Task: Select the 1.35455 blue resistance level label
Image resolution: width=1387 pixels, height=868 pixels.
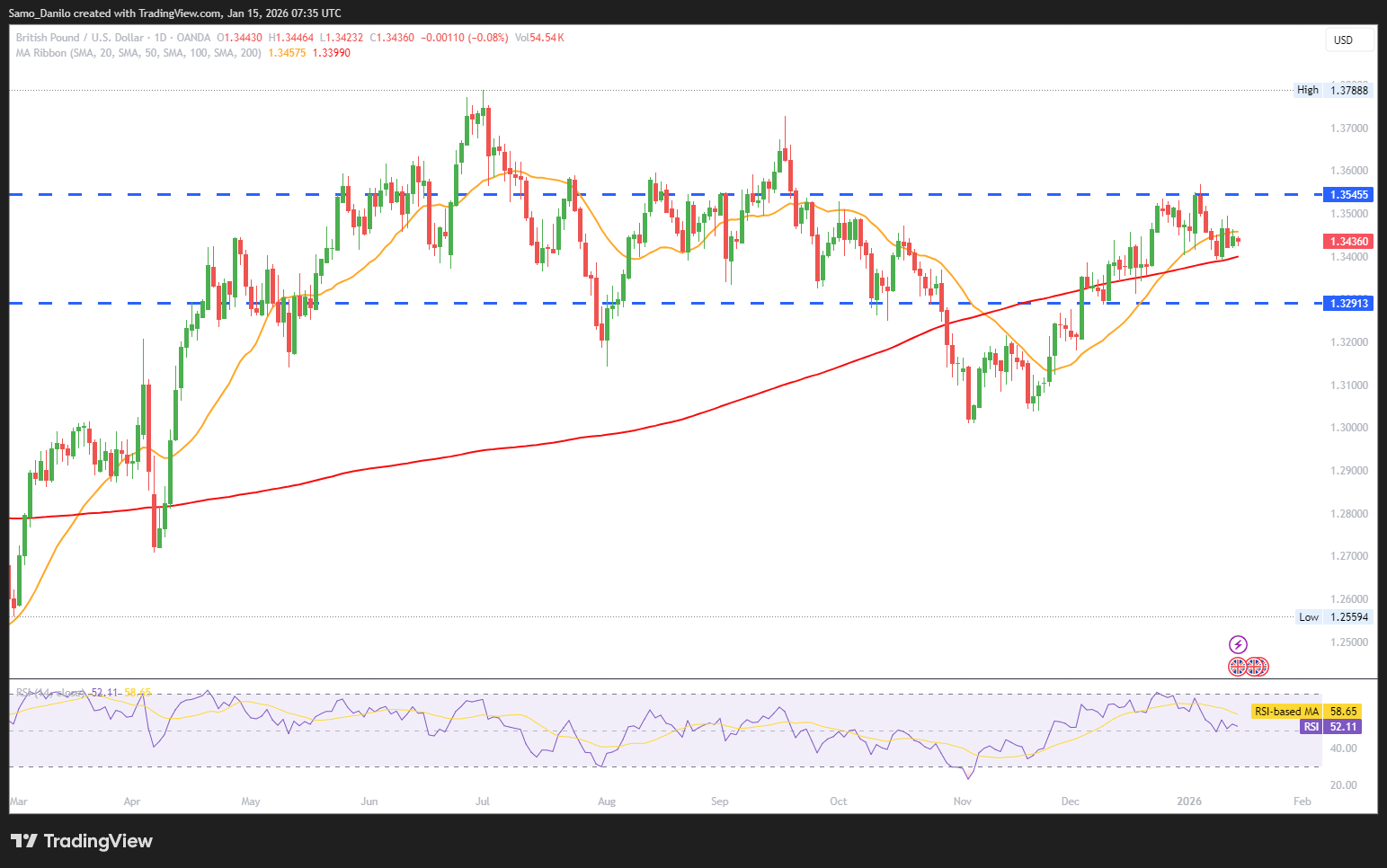Action: 1348,195
